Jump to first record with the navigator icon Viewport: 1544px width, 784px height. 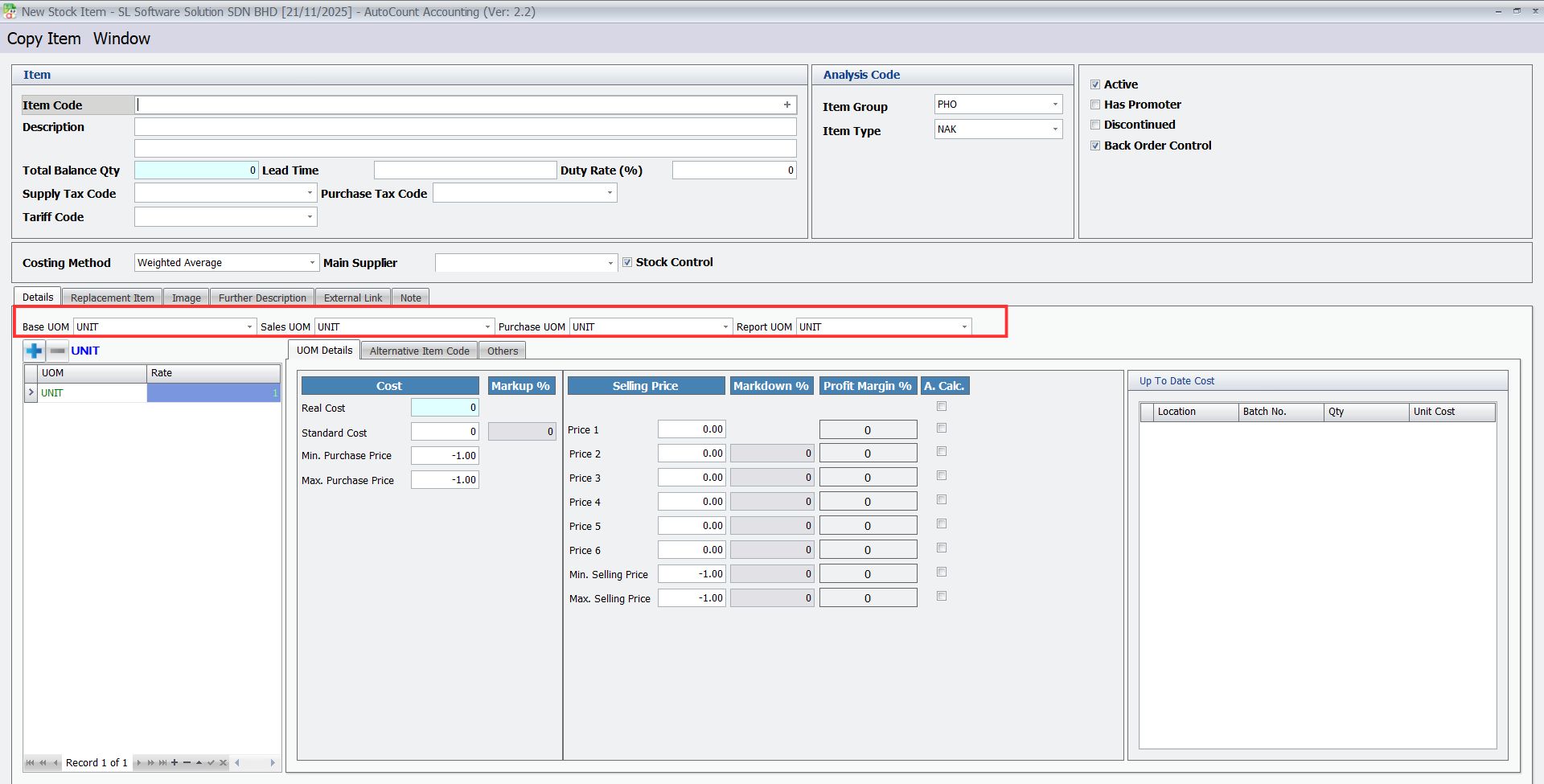pos(31,763)
